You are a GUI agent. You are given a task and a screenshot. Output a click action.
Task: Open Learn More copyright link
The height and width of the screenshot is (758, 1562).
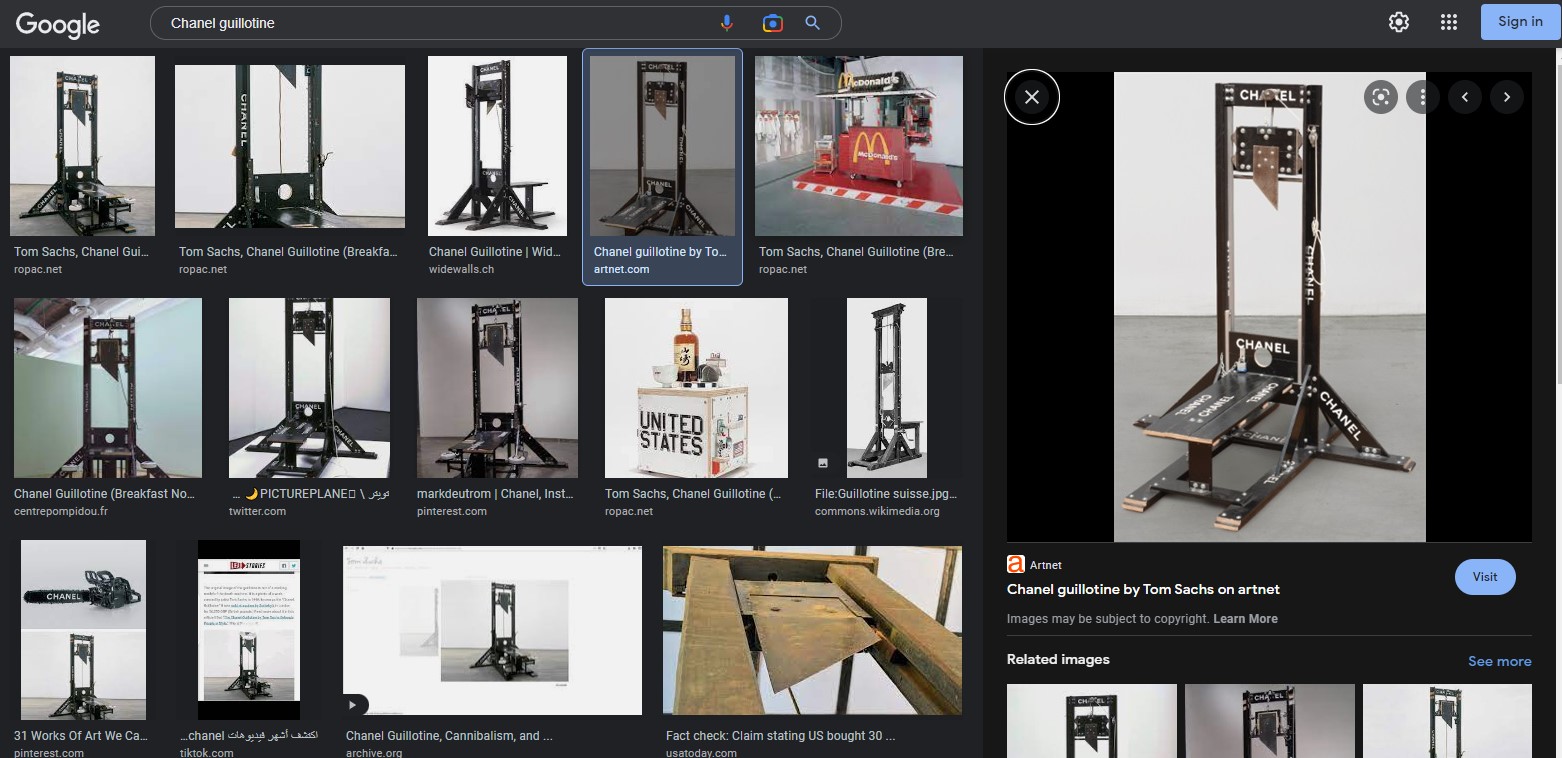click(x=1245, y=619)
